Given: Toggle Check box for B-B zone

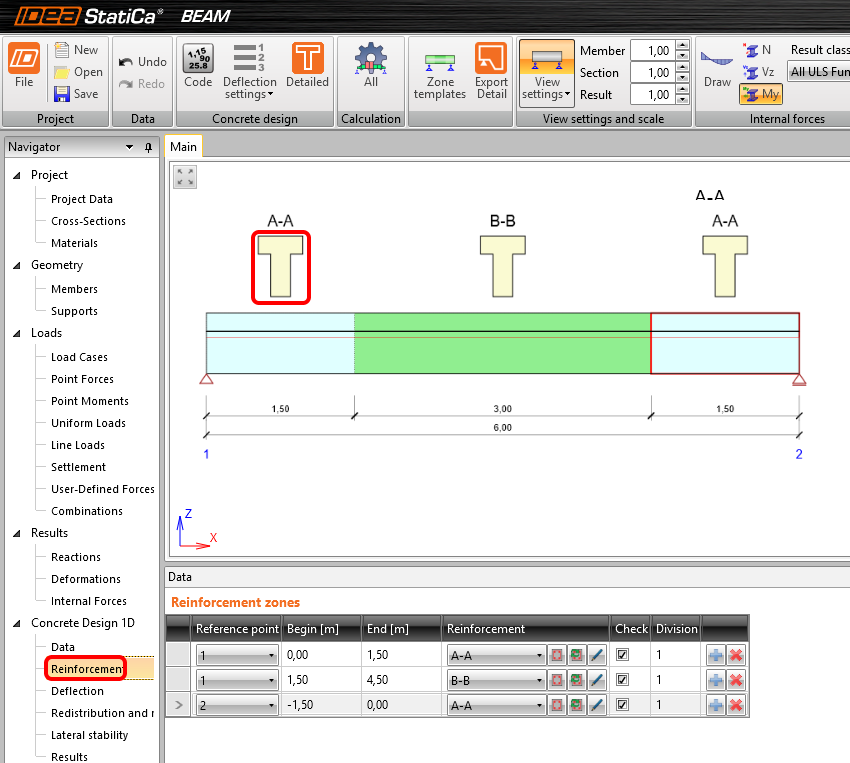Looking at the screenshot, I should [623, 680].
